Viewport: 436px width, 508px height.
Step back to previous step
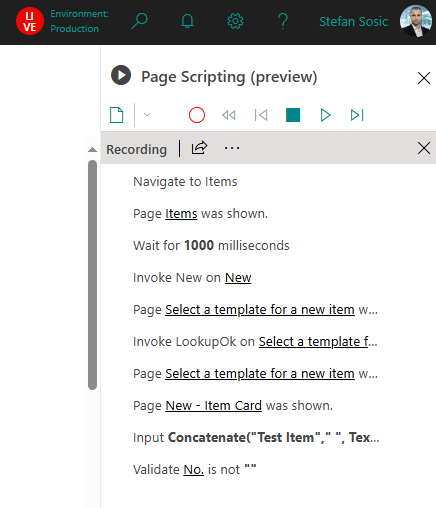pos(261,115)
